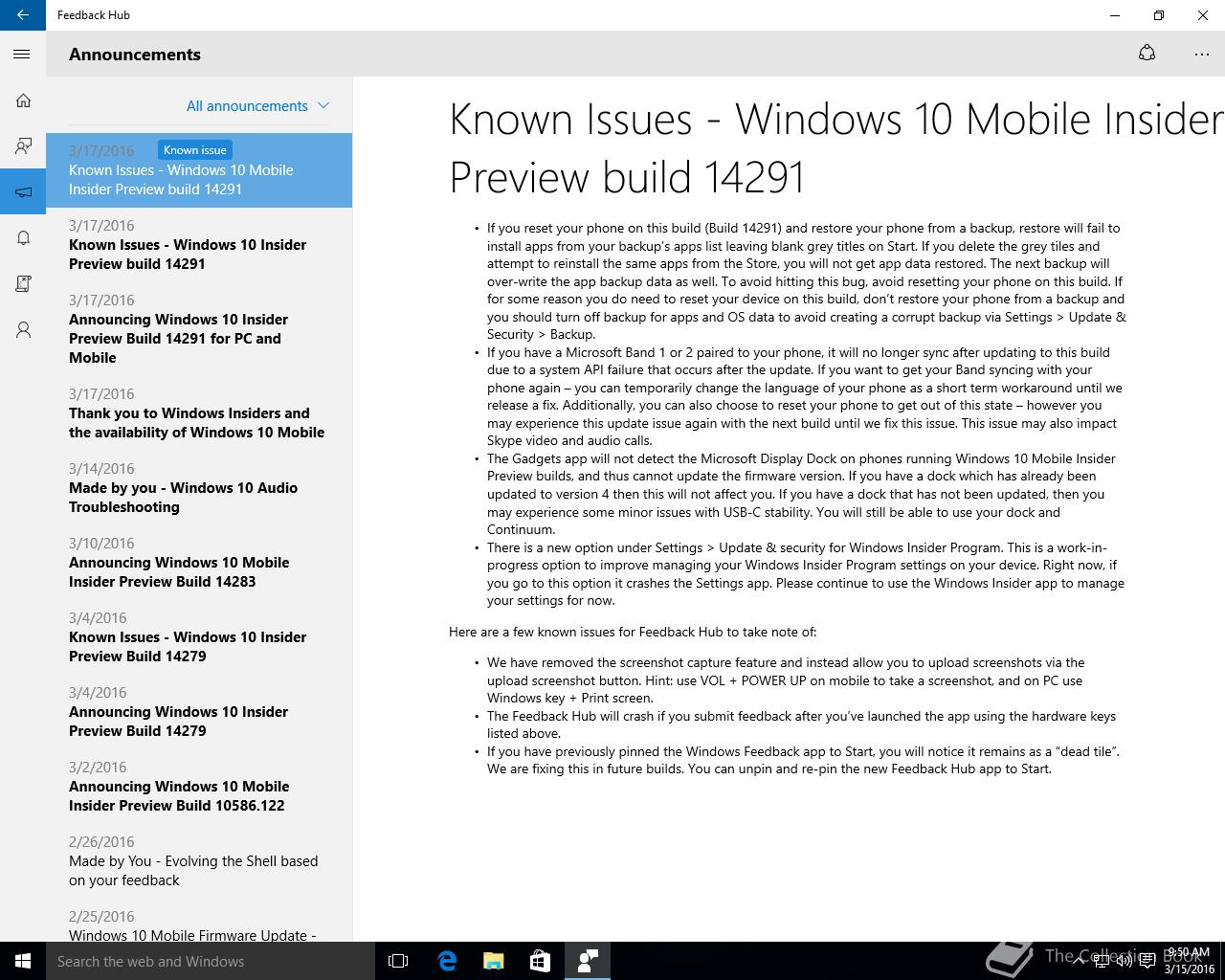
Task: Open Announcing Mobile Insider Preview Build 14283
Action: pos(199,563)
